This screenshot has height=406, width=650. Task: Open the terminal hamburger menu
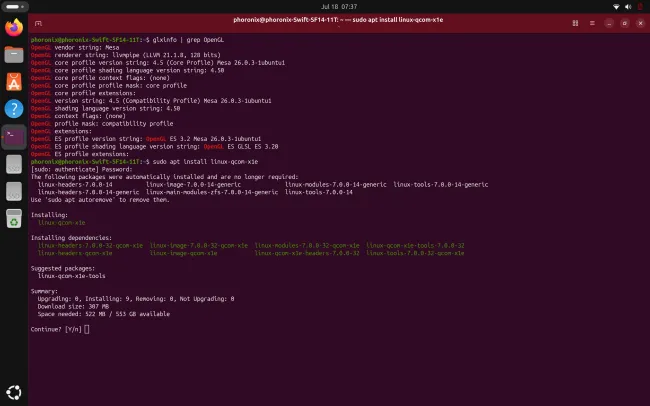(x=592, y=23)
